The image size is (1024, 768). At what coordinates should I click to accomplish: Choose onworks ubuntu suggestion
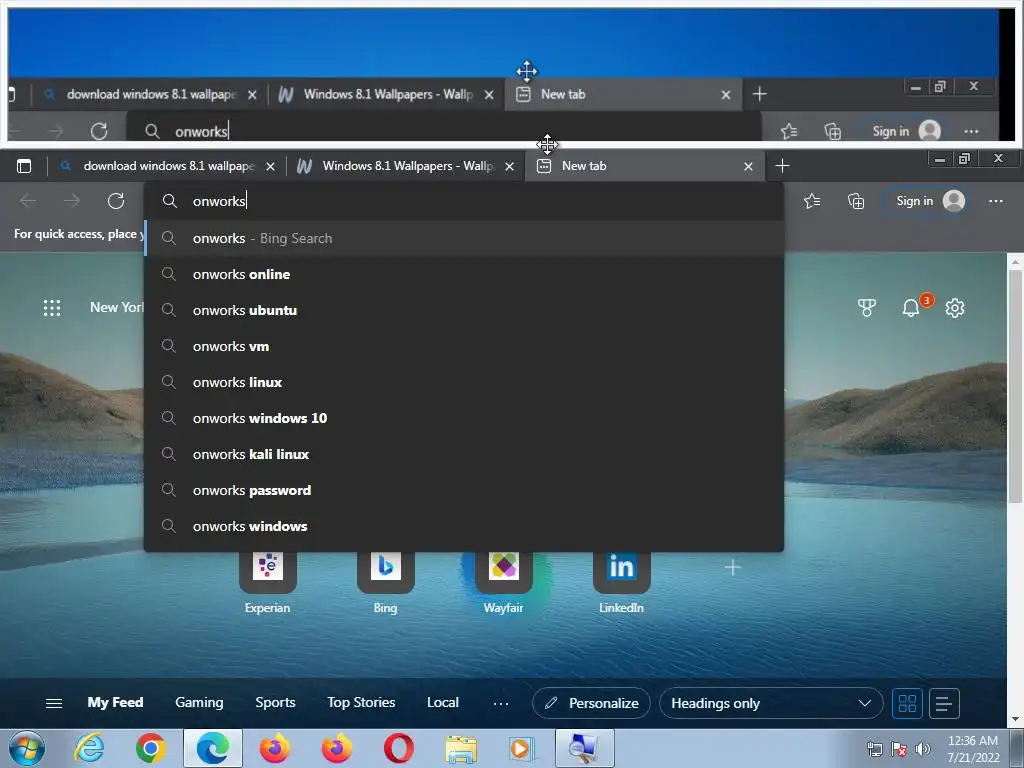point(464,310)
